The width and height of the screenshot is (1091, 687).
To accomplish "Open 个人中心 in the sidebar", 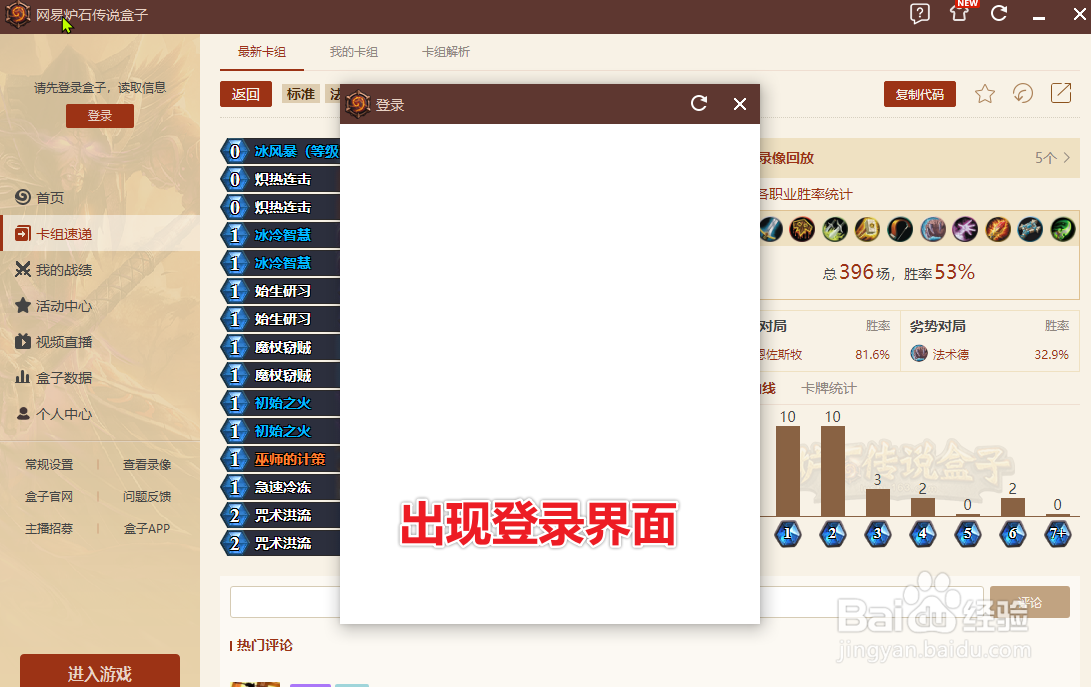I will click(x=100, y=414).
